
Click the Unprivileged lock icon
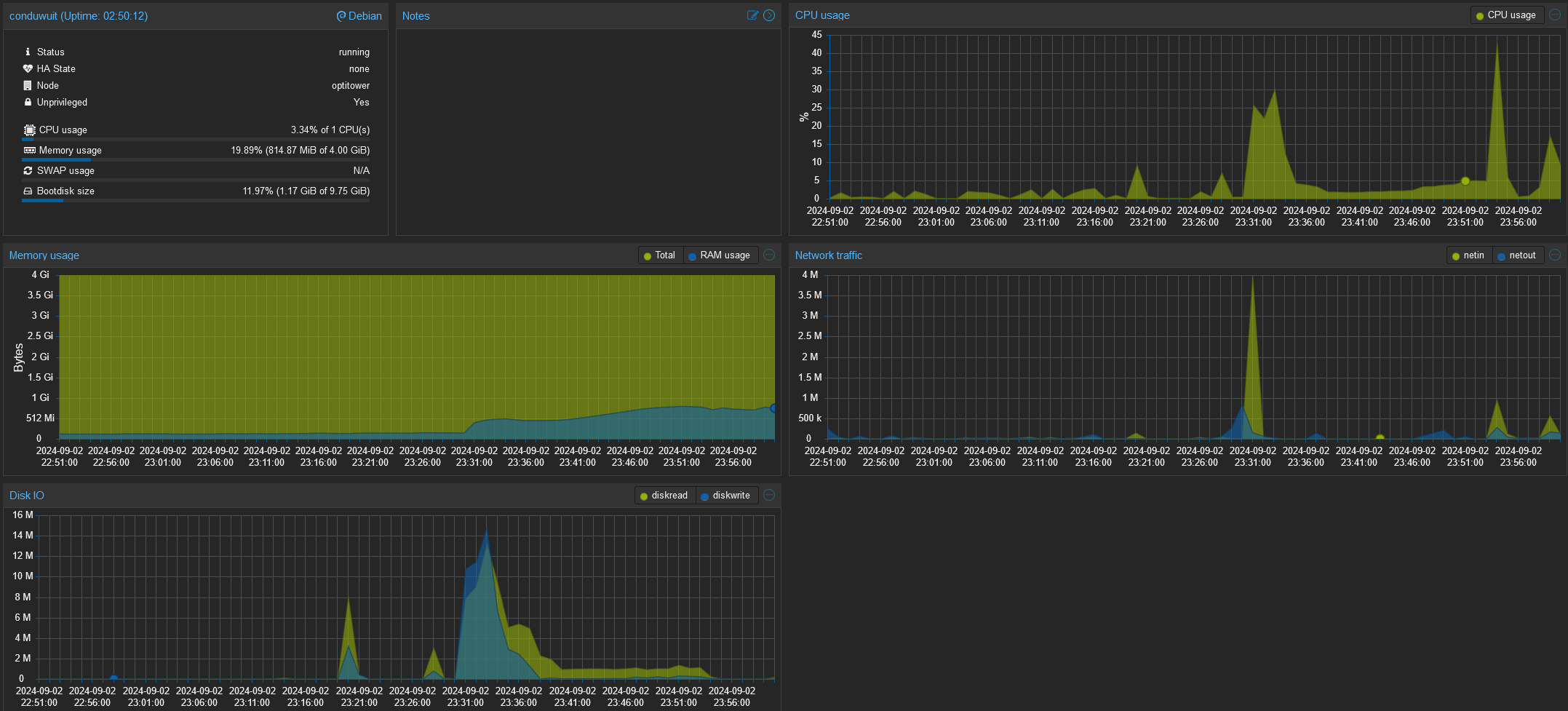pyautogui.click(x=28, y=102)
